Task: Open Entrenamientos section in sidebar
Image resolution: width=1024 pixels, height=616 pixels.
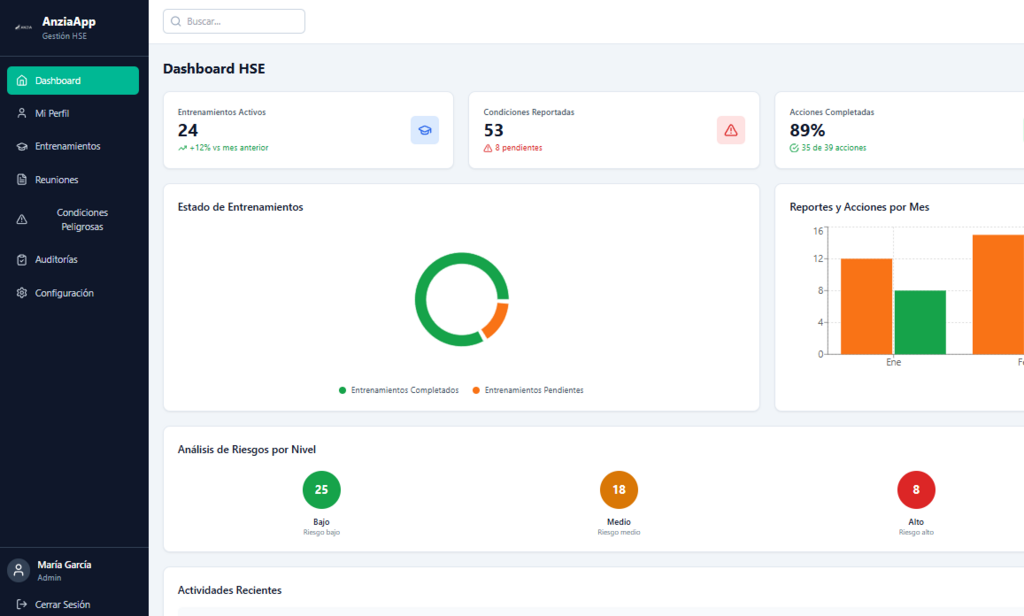Action: [x=67, y=146]
